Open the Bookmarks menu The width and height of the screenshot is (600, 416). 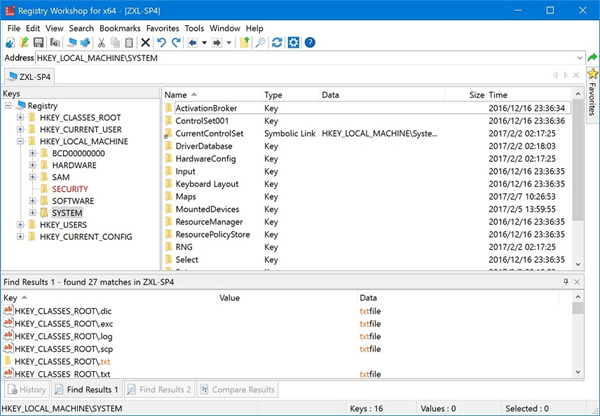point(119,28)
